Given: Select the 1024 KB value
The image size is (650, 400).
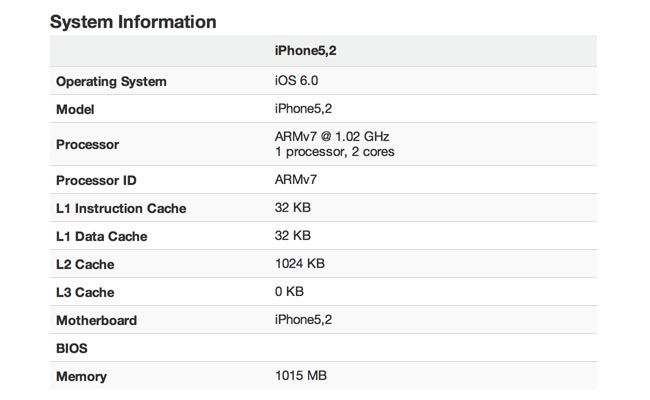Looking at the screenshot, I should pos(300,264).
